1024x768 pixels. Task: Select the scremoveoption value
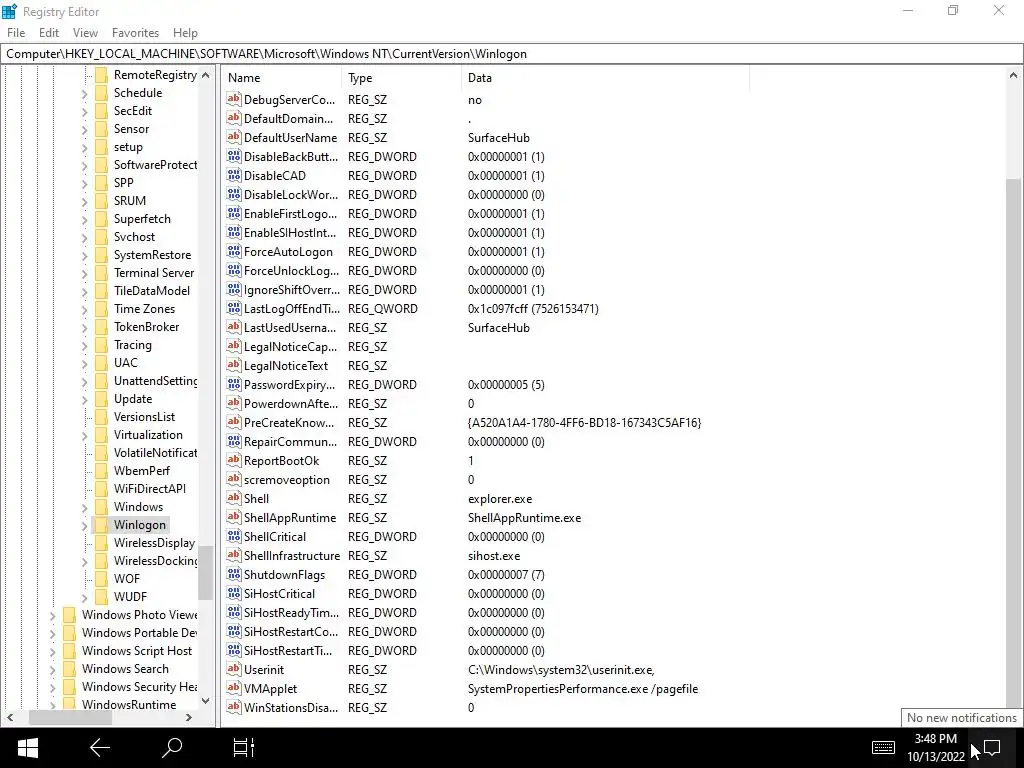pos(287,479)
